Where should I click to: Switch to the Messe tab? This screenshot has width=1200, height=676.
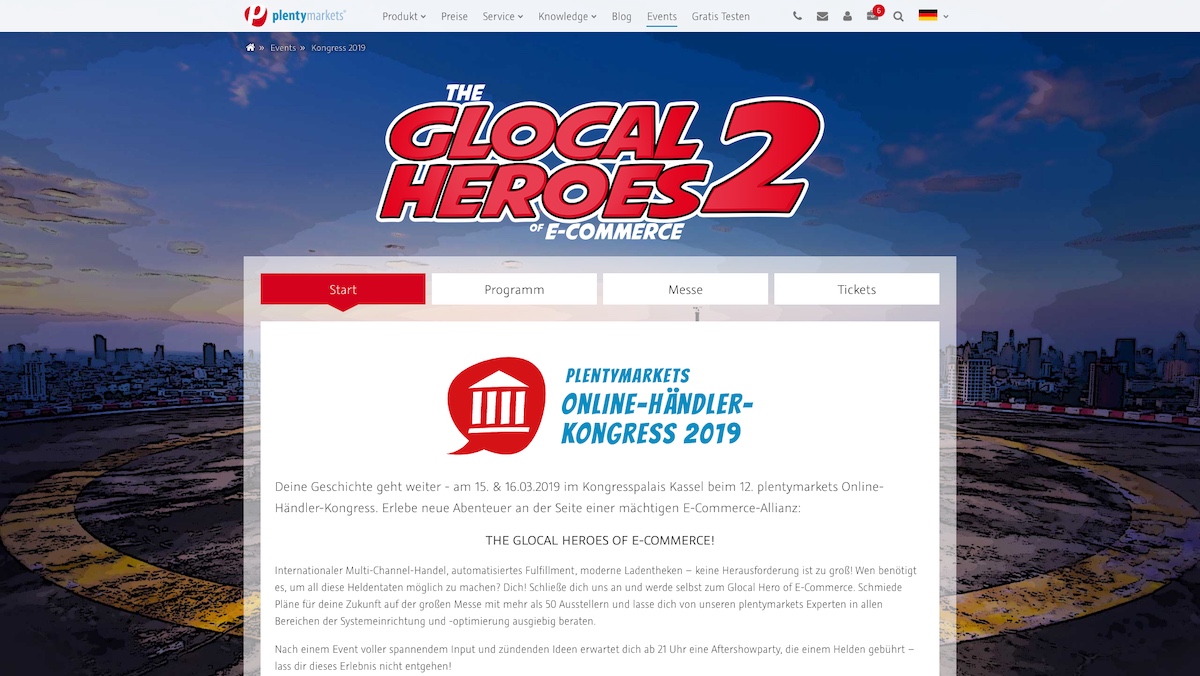point(685,289)
